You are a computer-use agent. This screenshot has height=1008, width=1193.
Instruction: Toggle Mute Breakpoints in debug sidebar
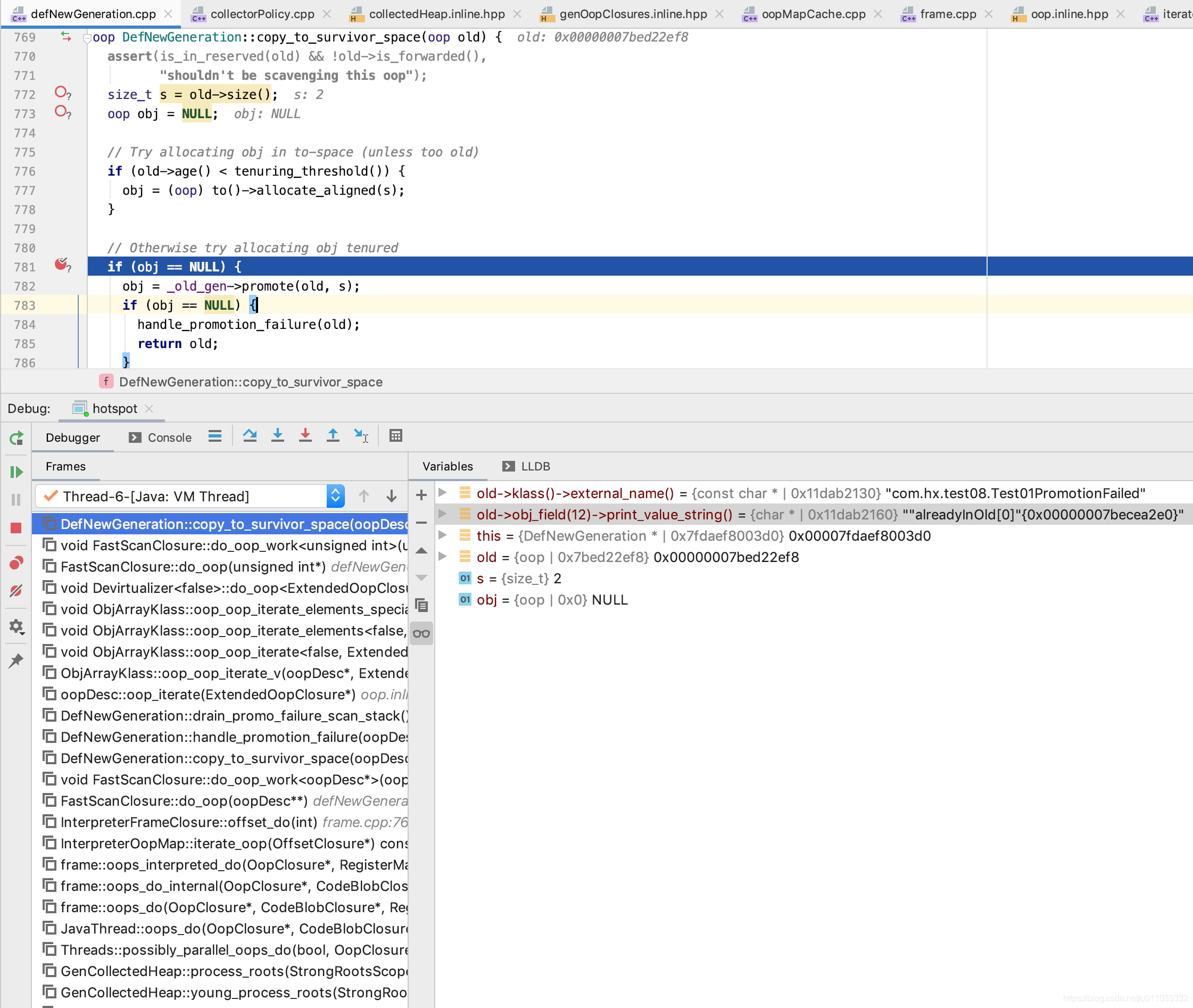(16, 591)
